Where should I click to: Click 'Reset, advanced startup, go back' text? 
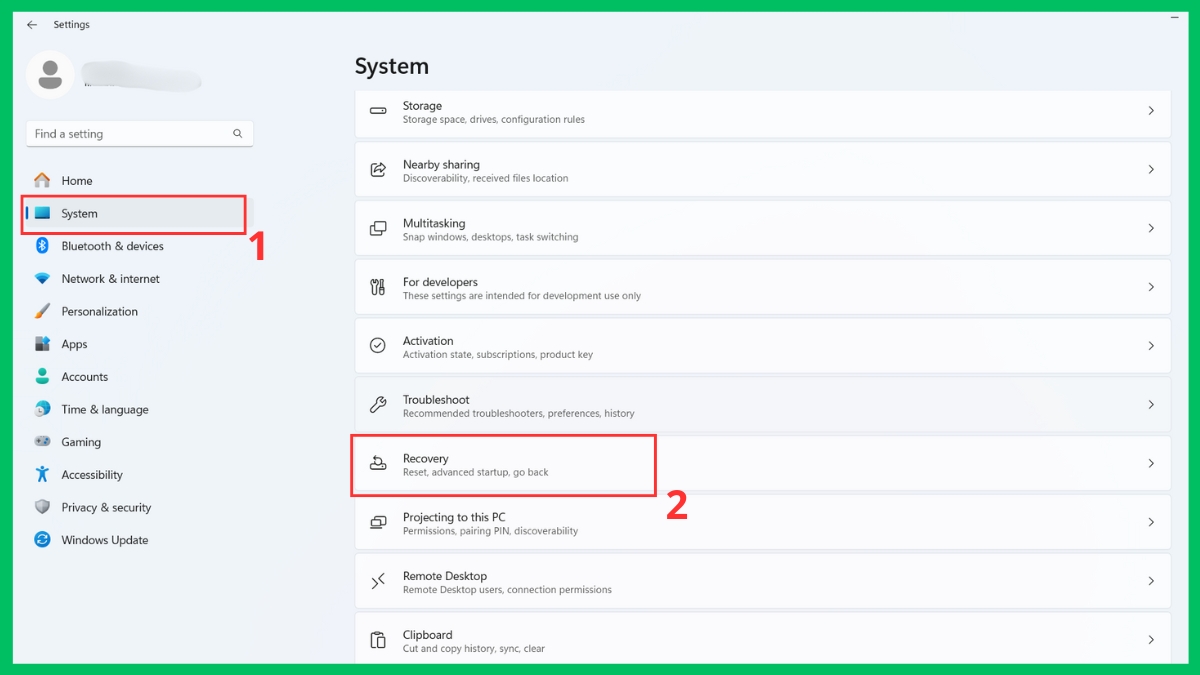tap(476, 473)
